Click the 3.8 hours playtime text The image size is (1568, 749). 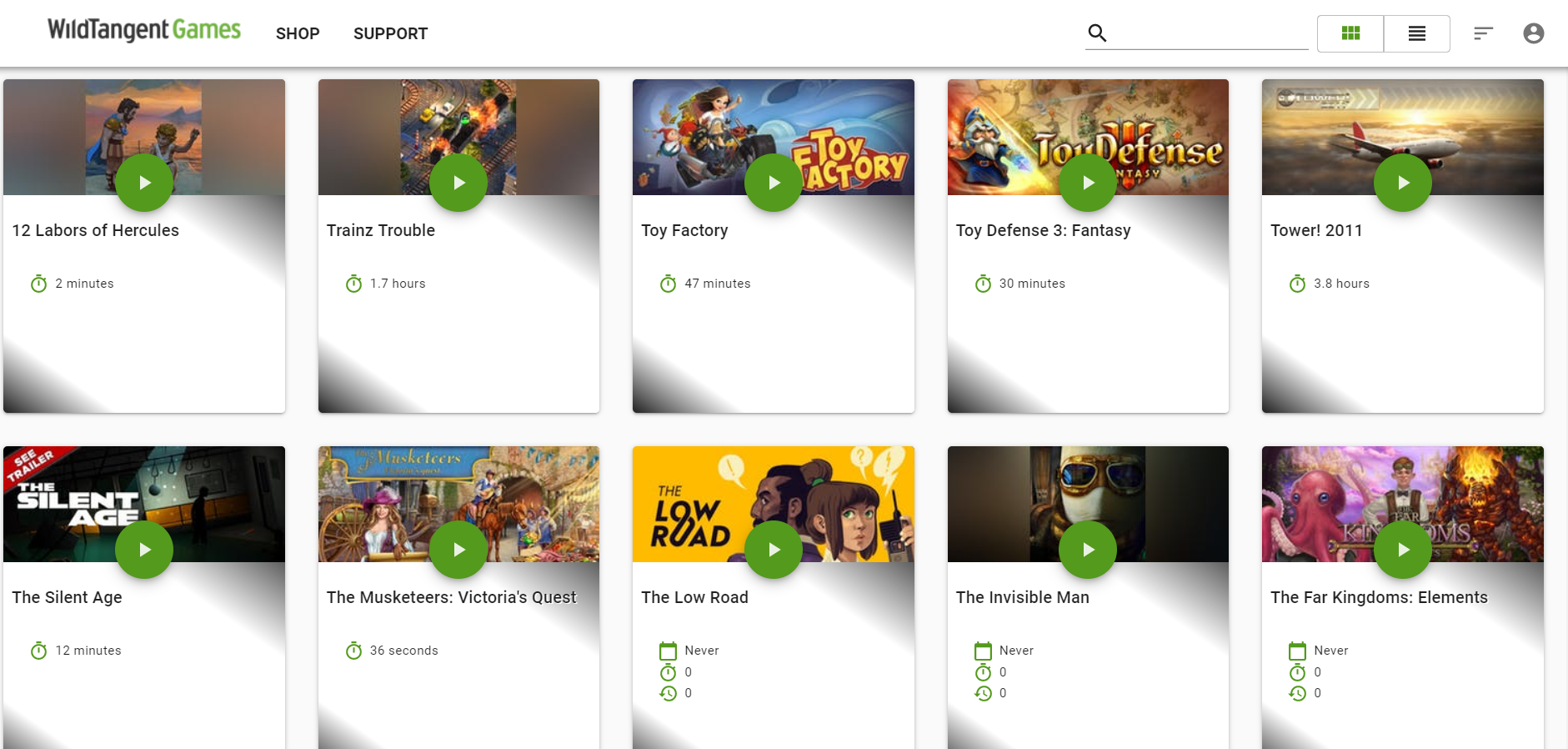tap(1341, 284)
